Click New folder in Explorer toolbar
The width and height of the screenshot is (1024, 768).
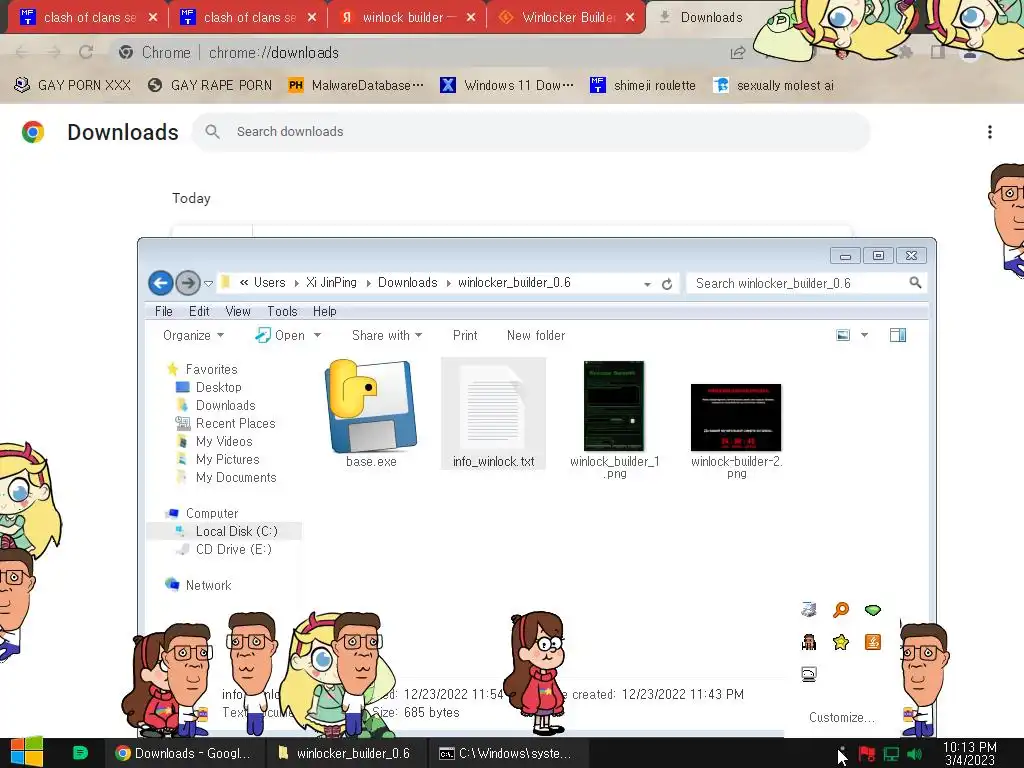click(x=536, y=335)
